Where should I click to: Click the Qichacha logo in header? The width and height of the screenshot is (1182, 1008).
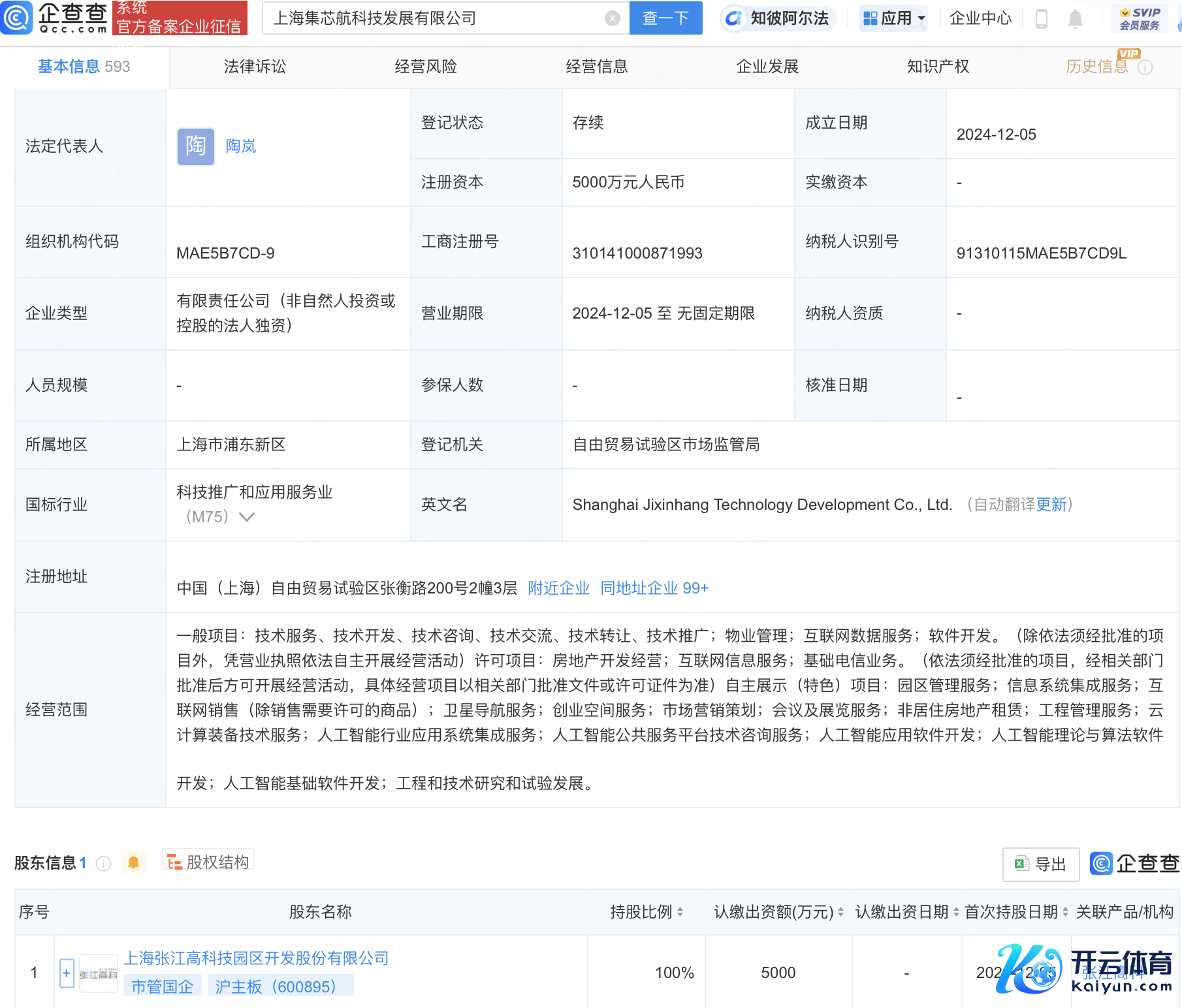[55, 18]
